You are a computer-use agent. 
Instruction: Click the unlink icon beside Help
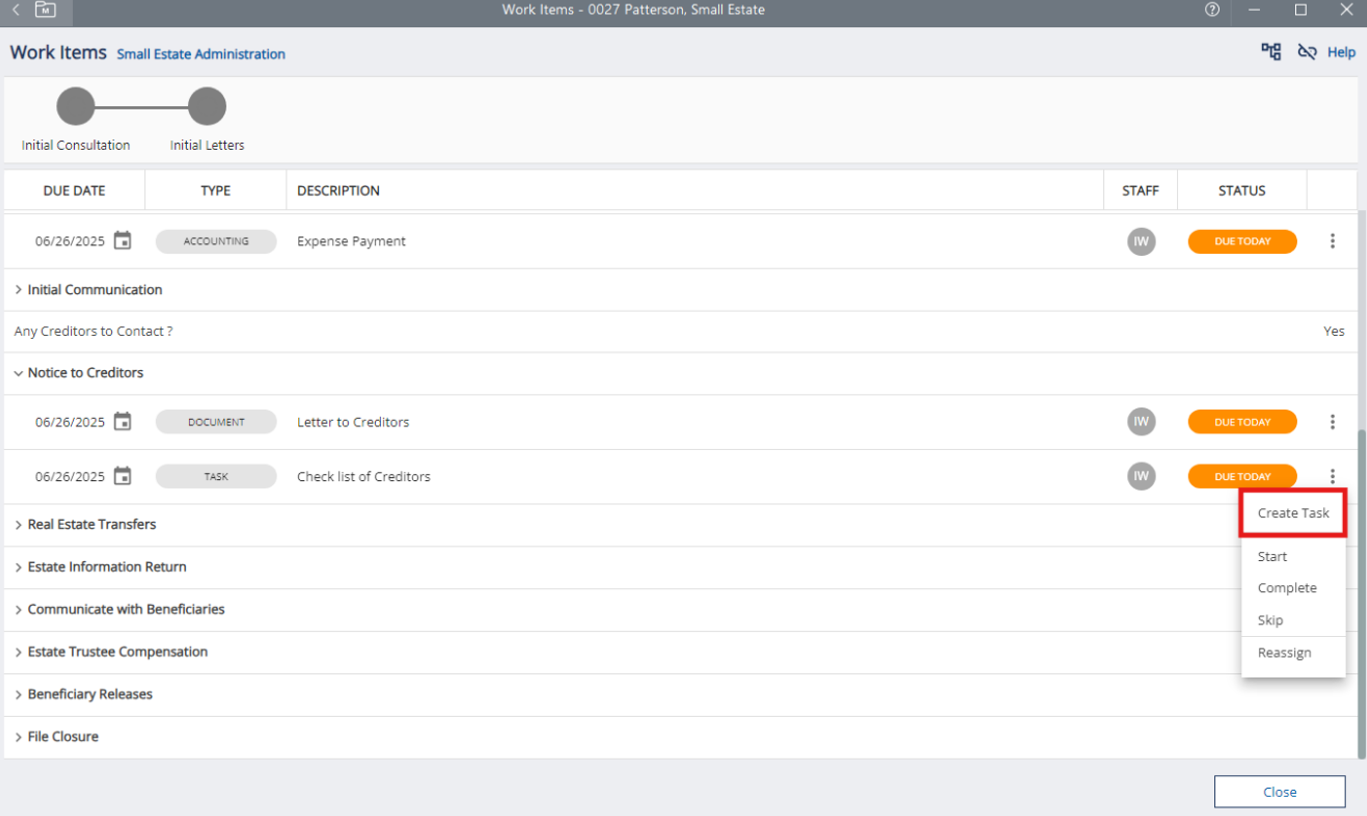pyautogui.click(x=1306, y=52)
